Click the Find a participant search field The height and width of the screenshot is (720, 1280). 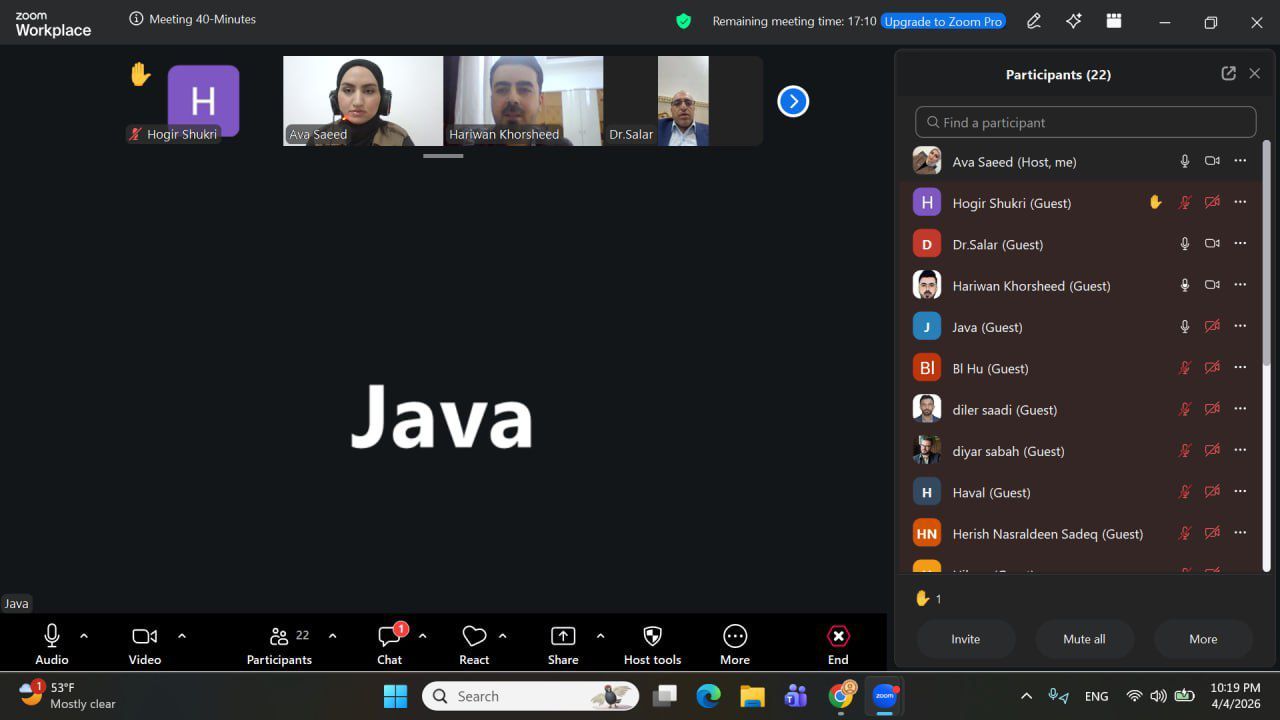(x=1086, y=122)
